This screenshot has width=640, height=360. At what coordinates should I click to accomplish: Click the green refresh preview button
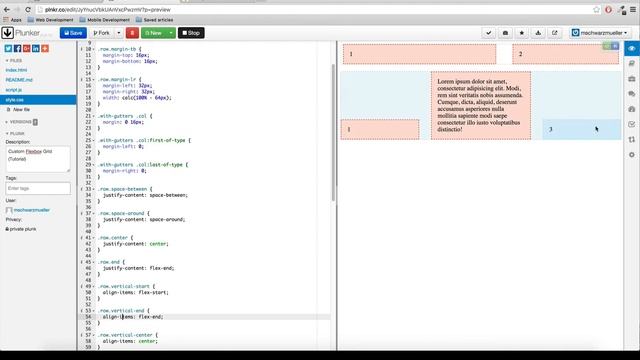click(x=607, y=46)
